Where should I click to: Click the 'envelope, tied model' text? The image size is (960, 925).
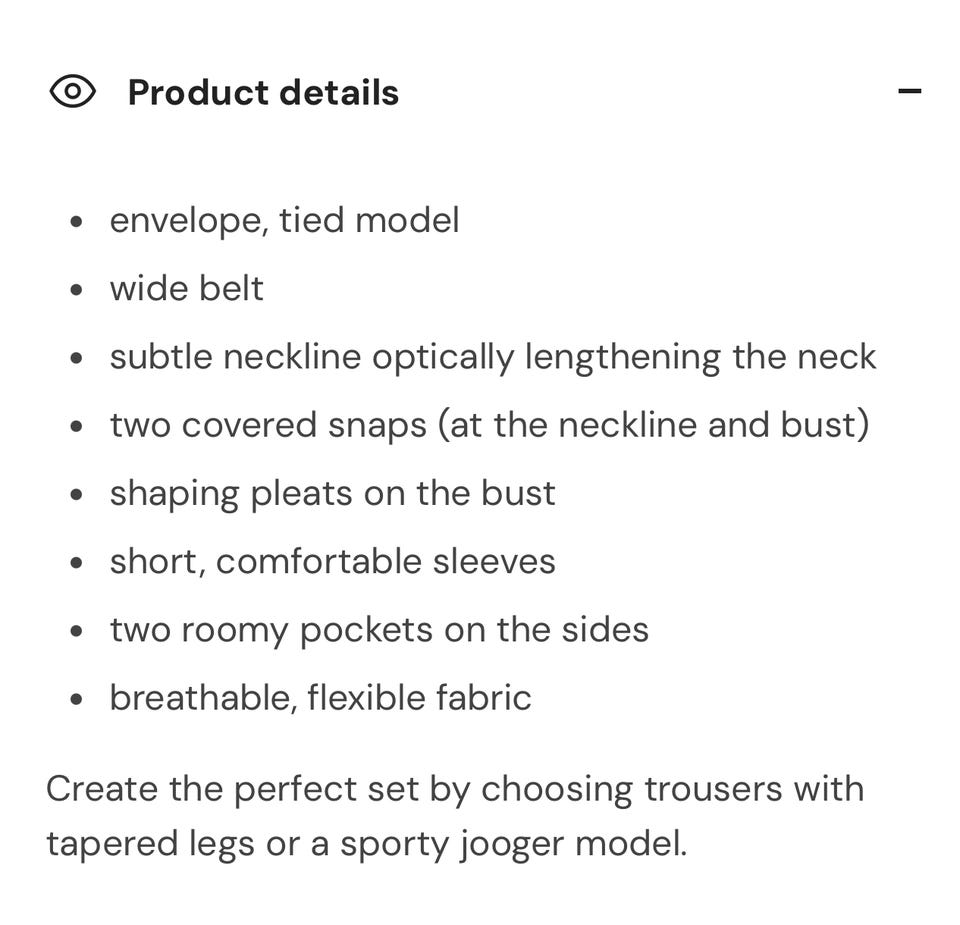(284, 220)
